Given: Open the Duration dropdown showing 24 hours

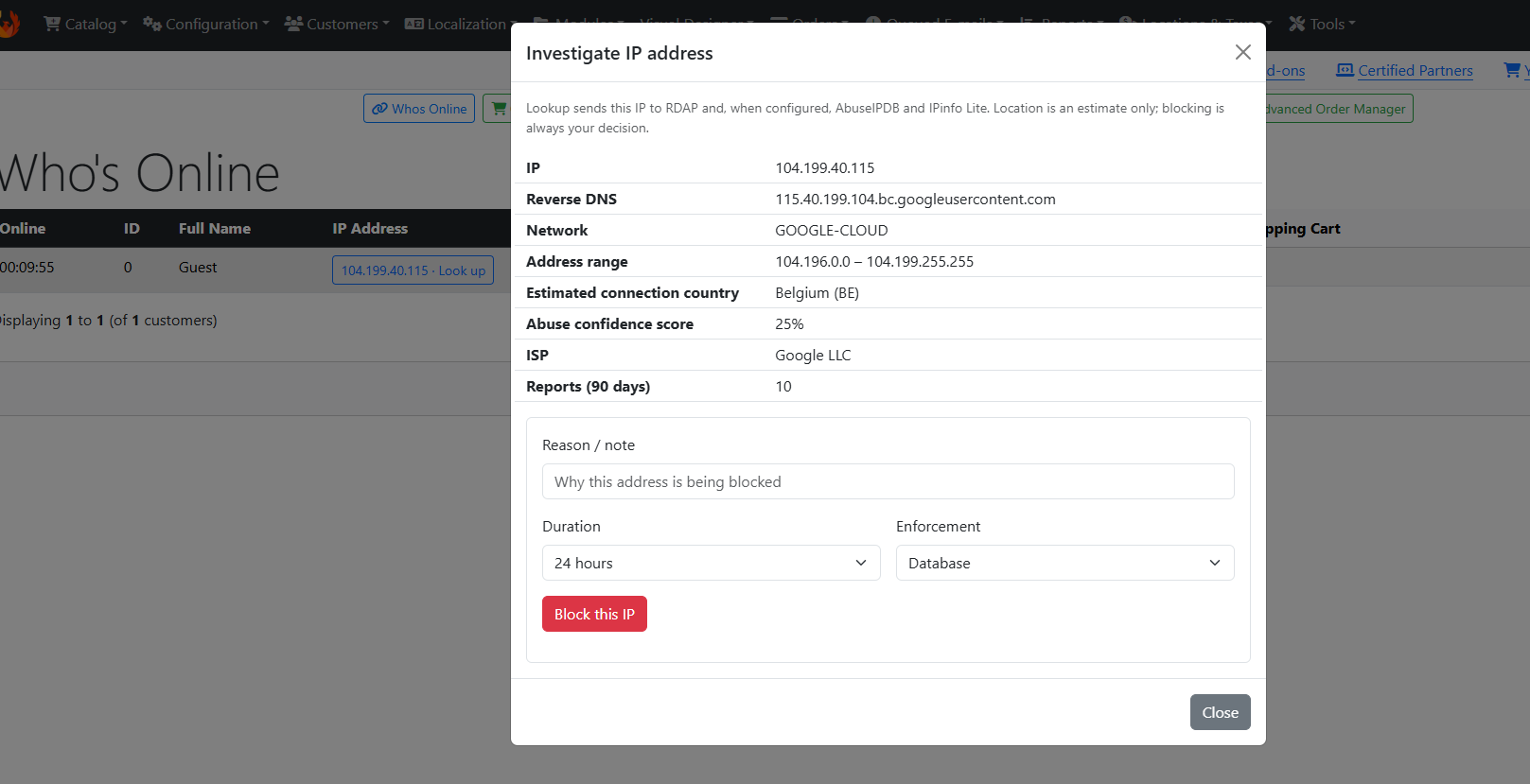Looking at the screenshot, I should (711, 563).
